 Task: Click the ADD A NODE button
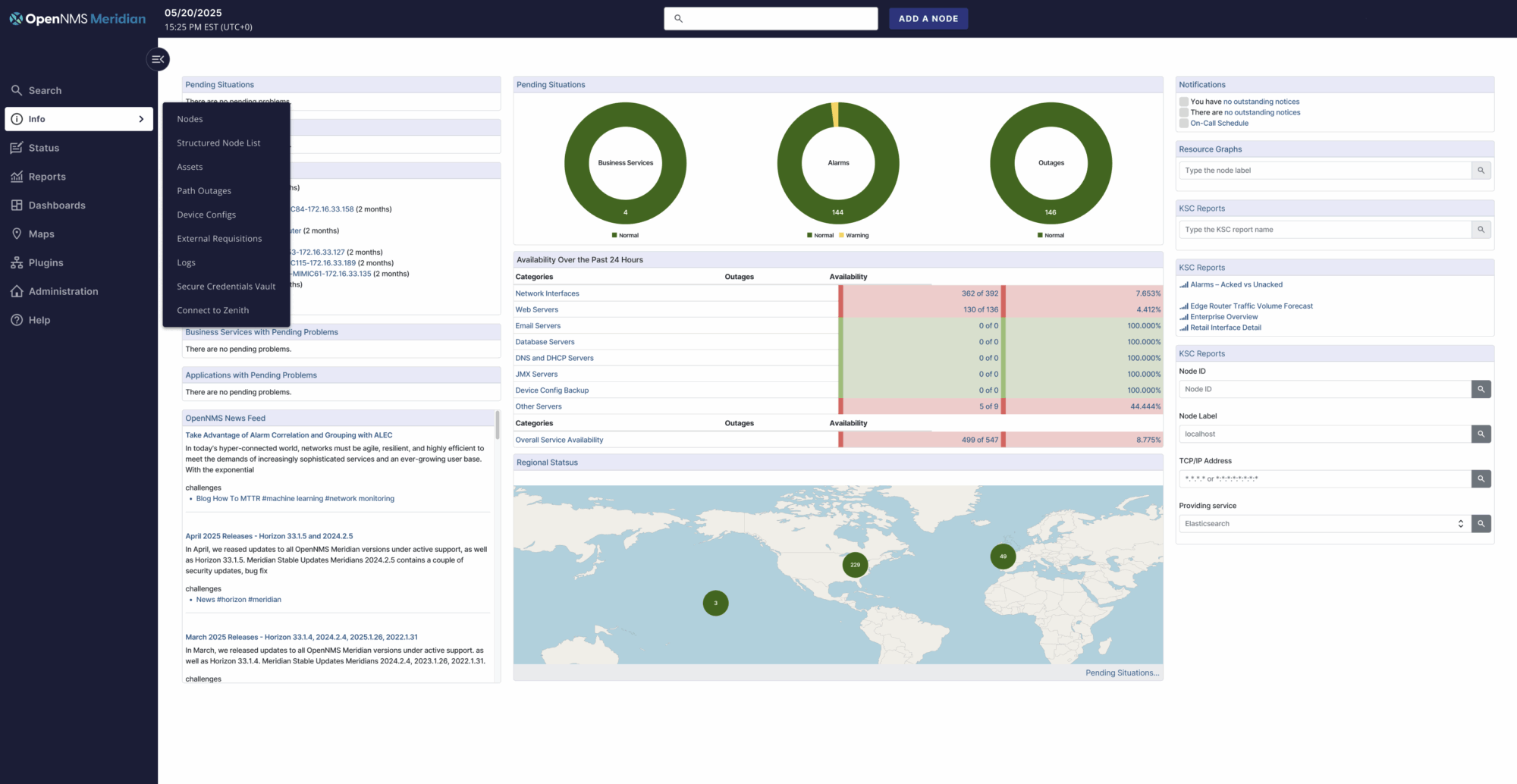(x=928, y=19)
